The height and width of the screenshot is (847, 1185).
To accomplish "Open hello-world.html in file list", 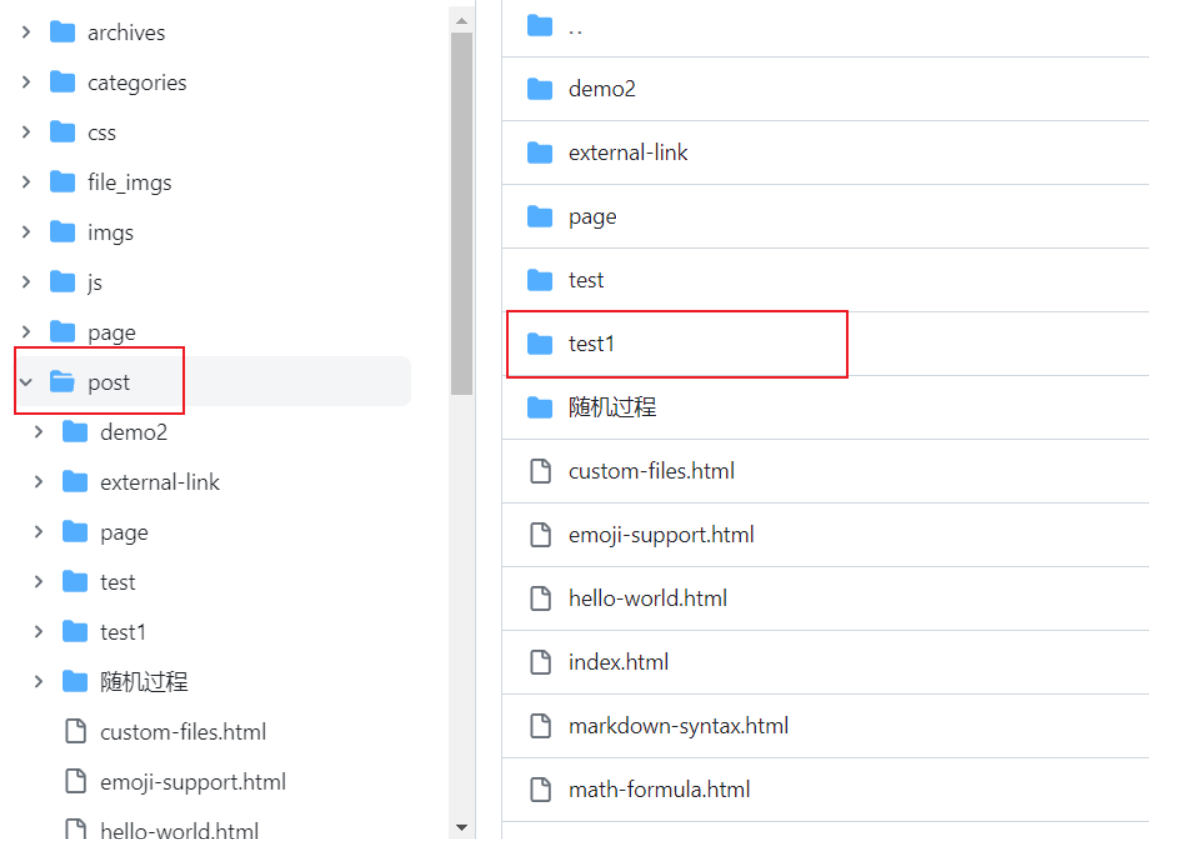I will point(647,598).
